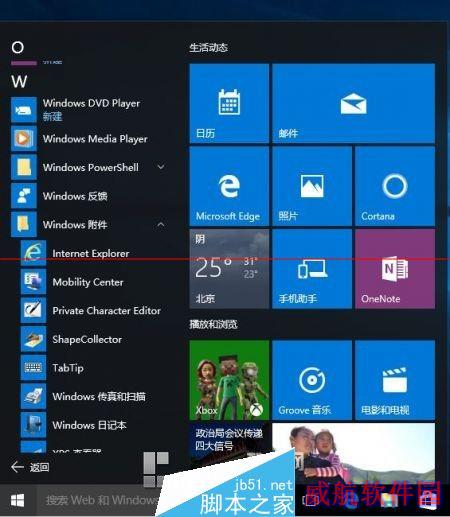The height and width of the screenshot is (517, 450).
Task: Launch the Groove 音乐 tile
Action: [x=312, y=380]
